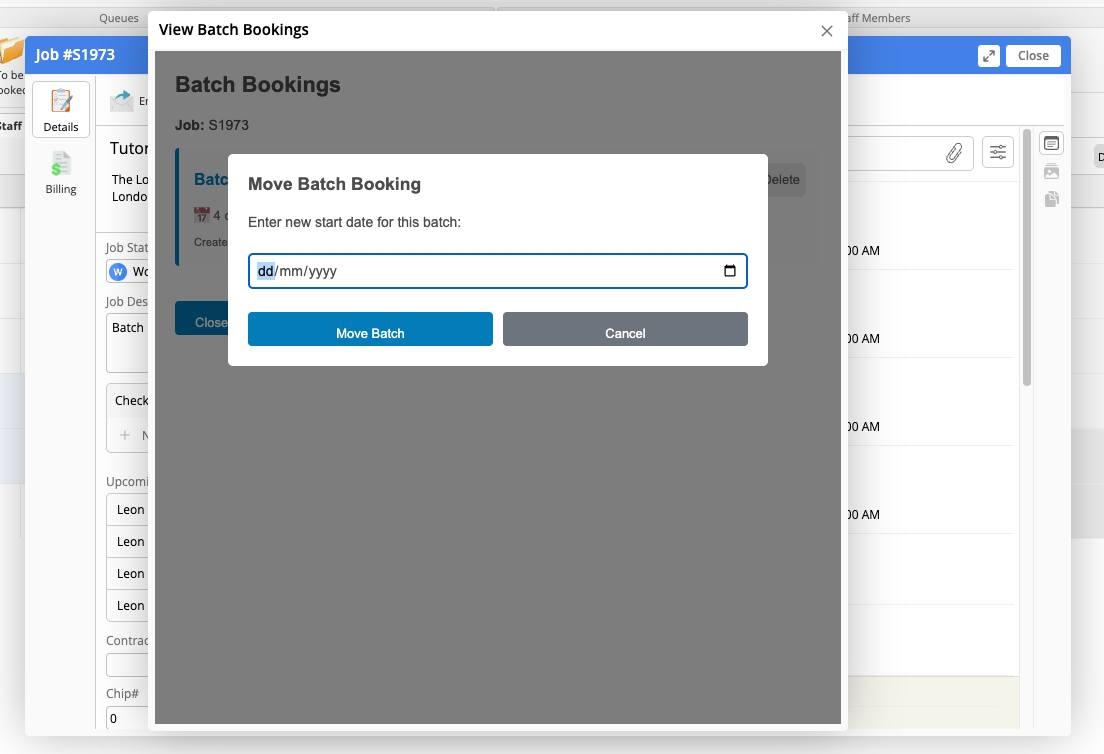1104x754 pixels.
Task: Switch to the Billing tab
Action: (x=61, y=172)
